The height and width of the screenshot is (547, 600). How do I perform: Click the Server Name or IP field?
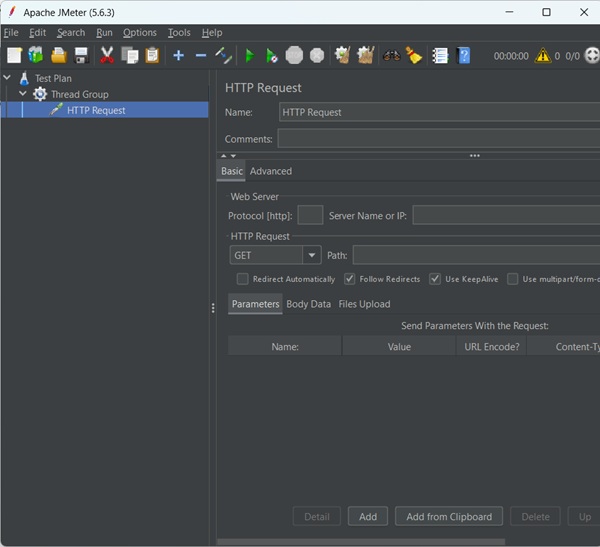coord(506,215)
